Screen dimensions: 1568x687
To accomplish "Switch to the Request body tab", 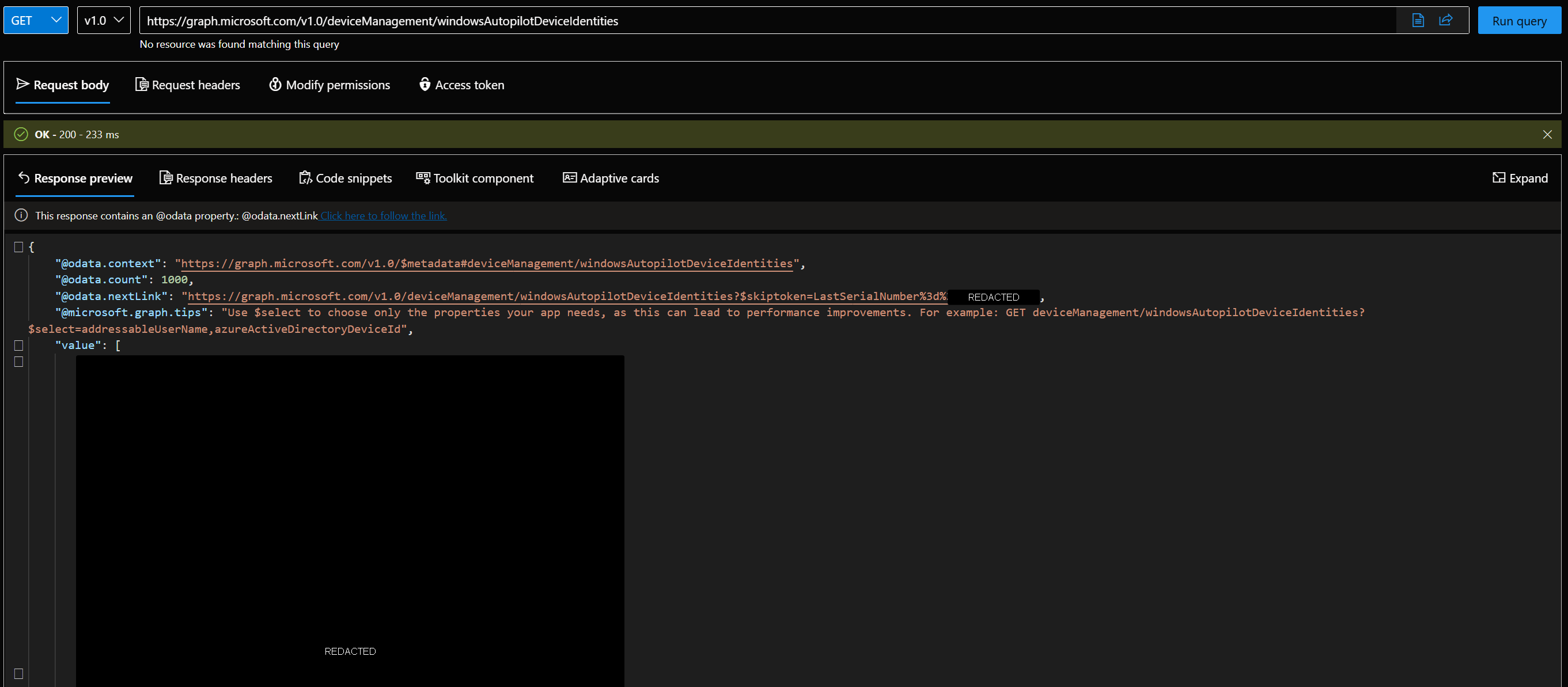I will [x=63, y=85].
